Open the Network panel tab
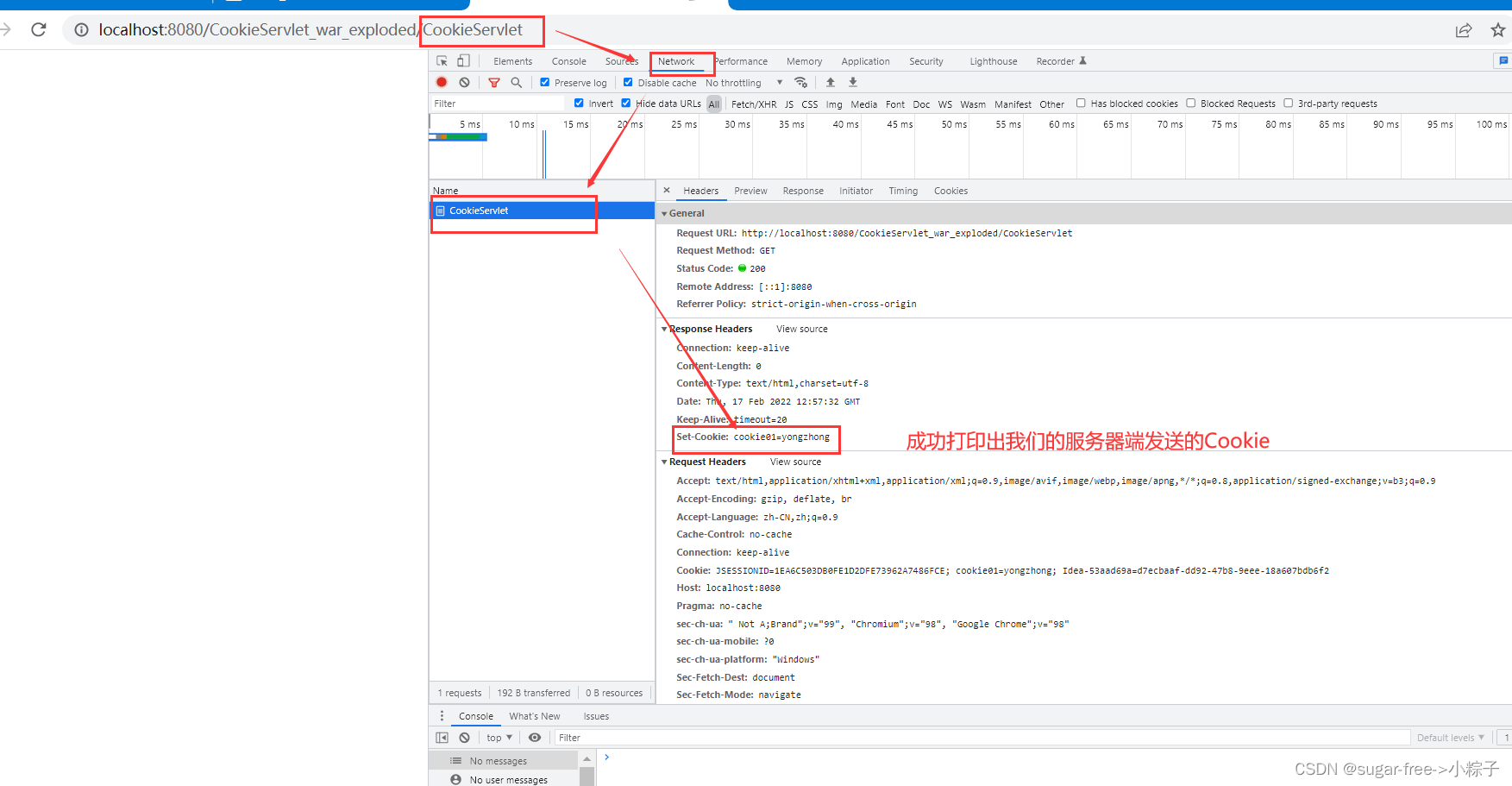 coord(676,61)
